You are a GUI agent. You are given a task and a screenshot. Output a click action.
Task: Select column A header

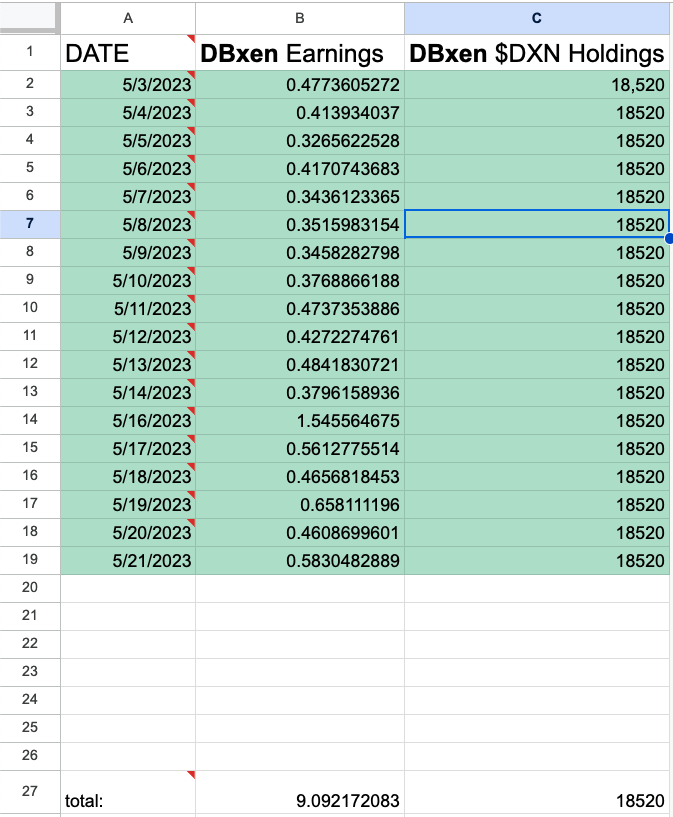128,18
